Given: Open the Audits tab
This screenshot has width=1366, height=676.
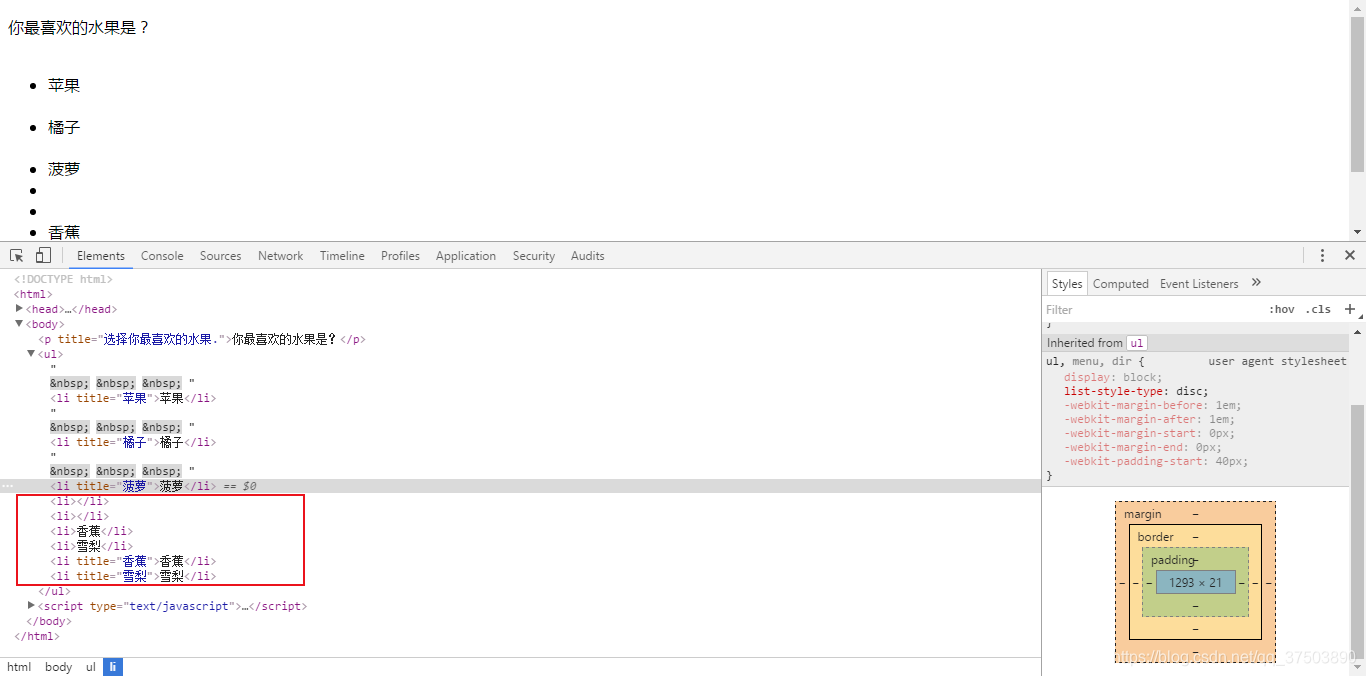Looking at the screenshot, I should point(588,256).
